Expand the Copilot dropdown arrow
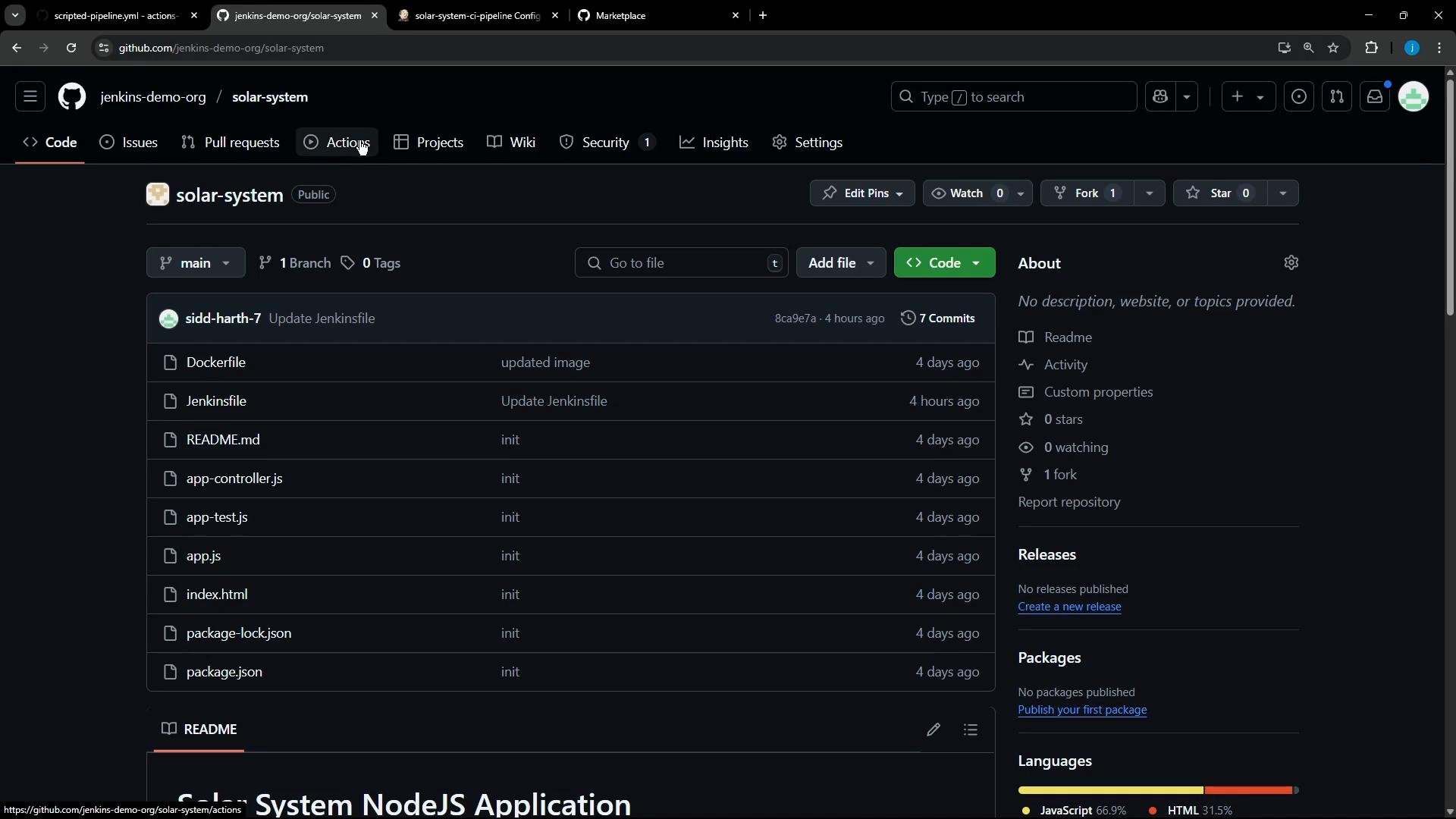1456x819 pixels. [x=1187, y=96]
